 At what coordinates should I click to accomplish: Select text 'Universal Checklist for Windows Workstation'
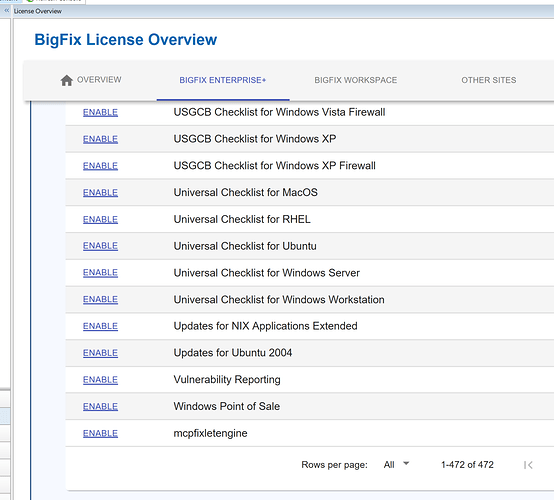coord(279,300)
